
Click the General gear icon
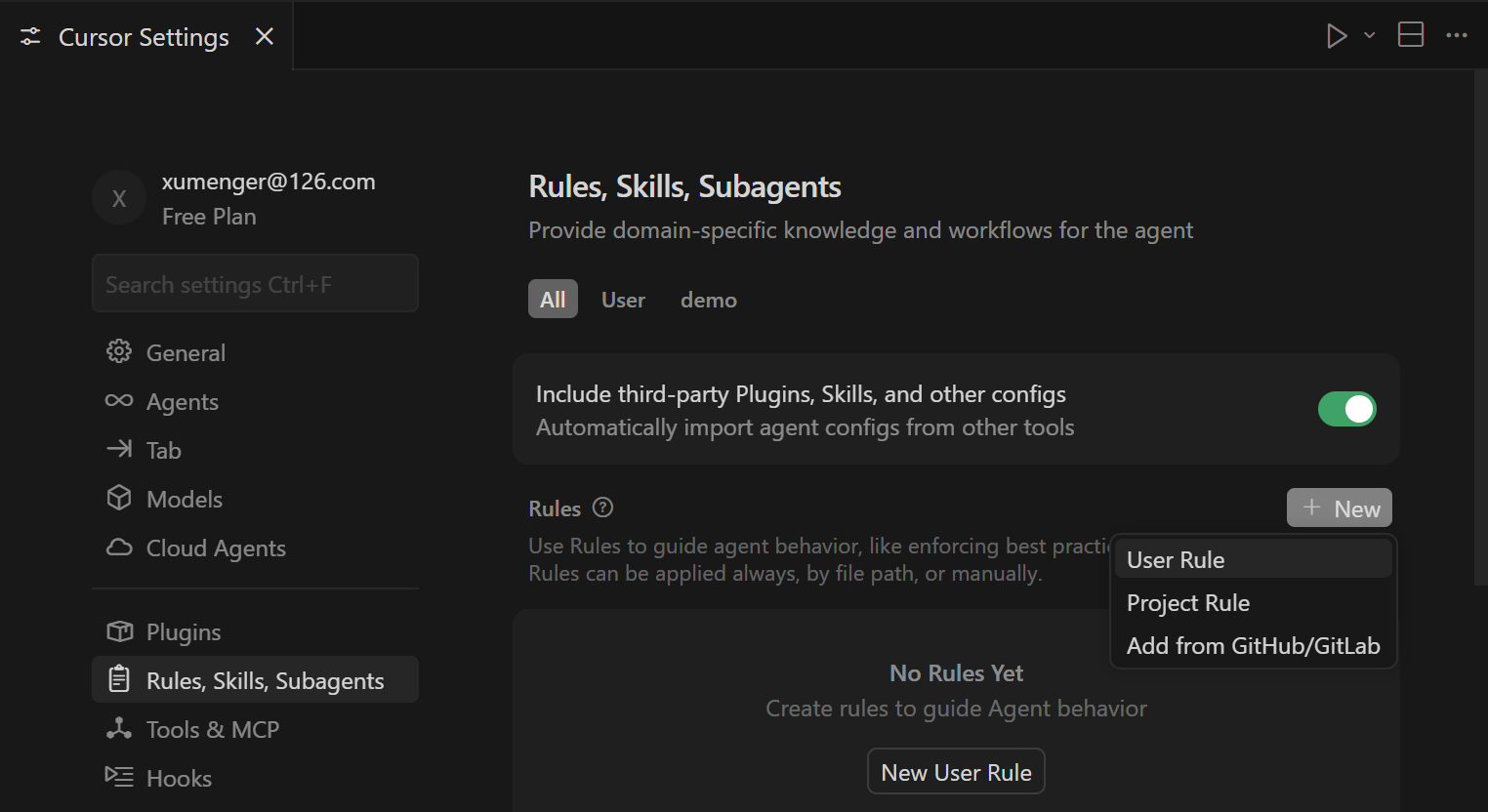119,351
